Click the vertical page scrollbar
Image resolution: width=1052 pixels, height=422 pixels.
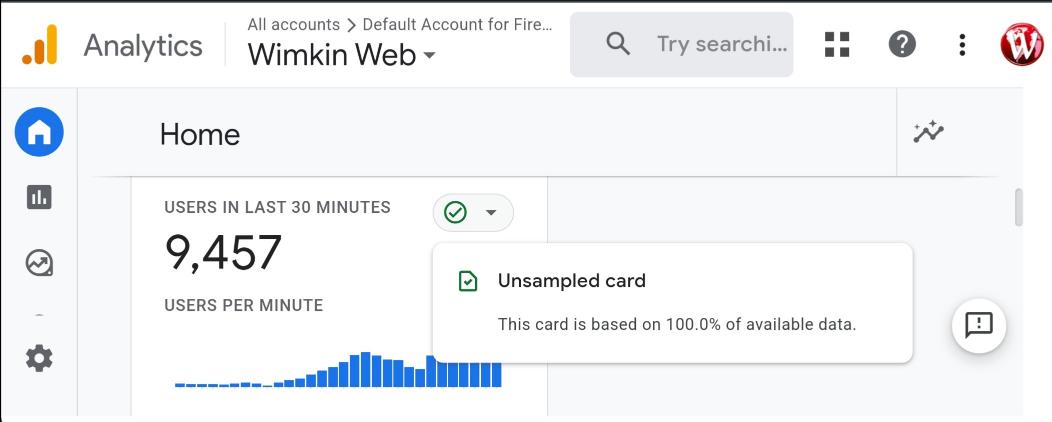click(1019, 208)
